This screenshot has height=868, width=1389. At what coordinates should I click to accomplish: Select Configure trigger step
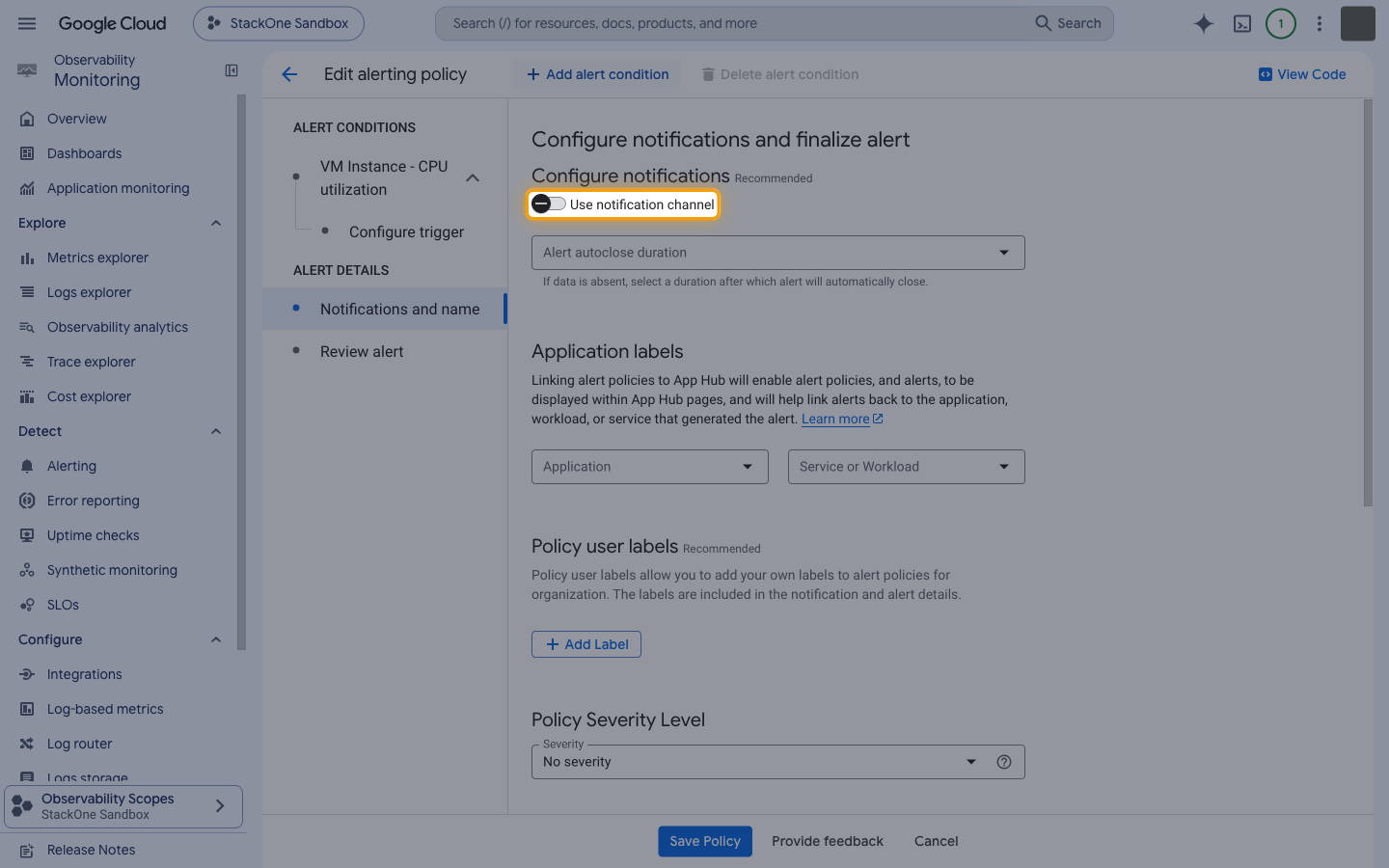point(406,232)
